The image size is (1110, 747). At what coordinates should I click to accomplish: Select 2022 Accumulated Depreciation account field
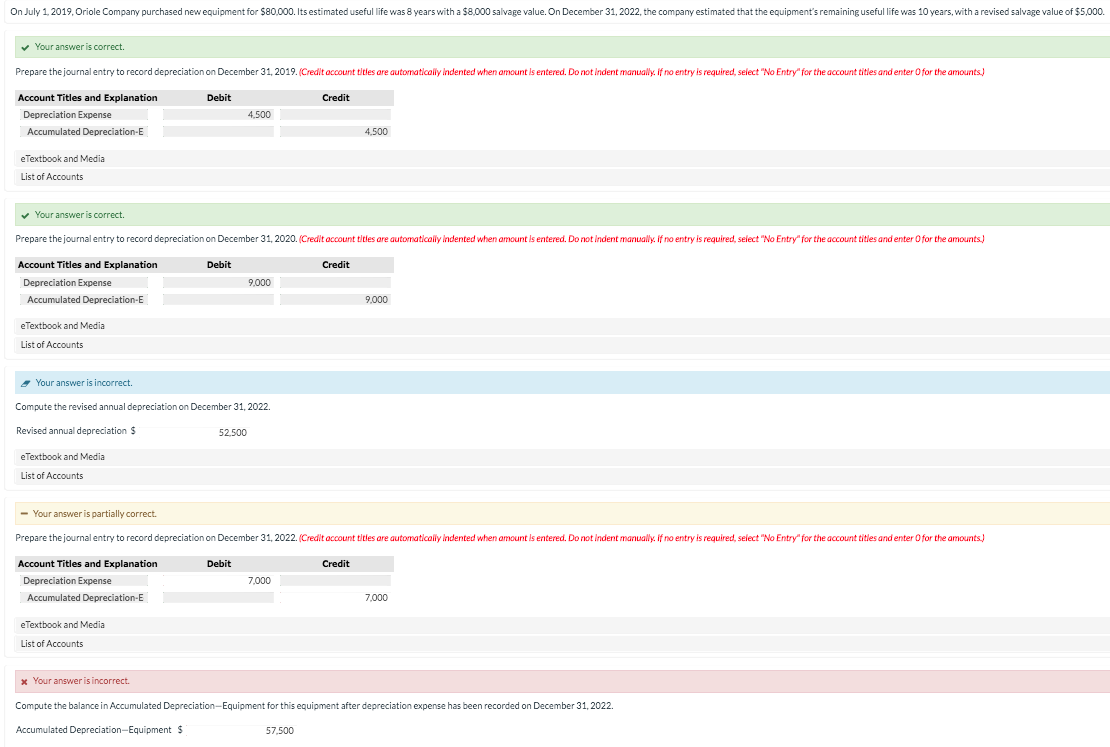pos(84,598)
